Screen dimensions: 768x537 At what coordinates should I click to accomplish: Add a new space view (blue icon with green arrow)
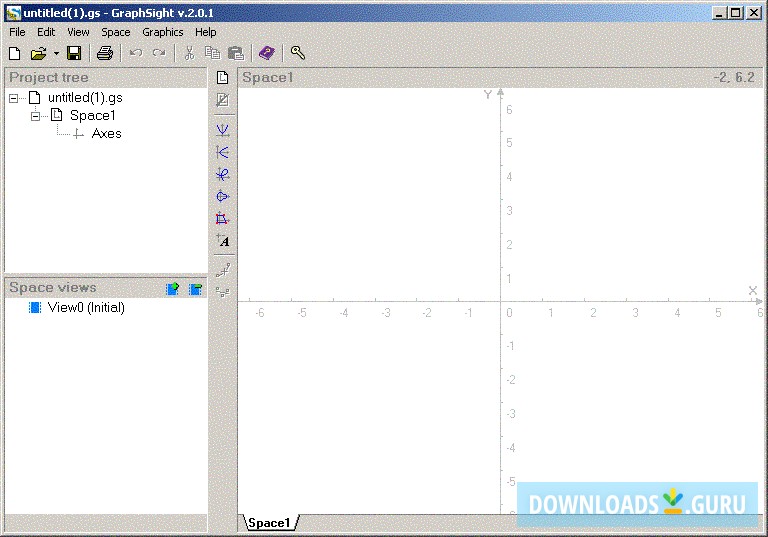[172, 289]
